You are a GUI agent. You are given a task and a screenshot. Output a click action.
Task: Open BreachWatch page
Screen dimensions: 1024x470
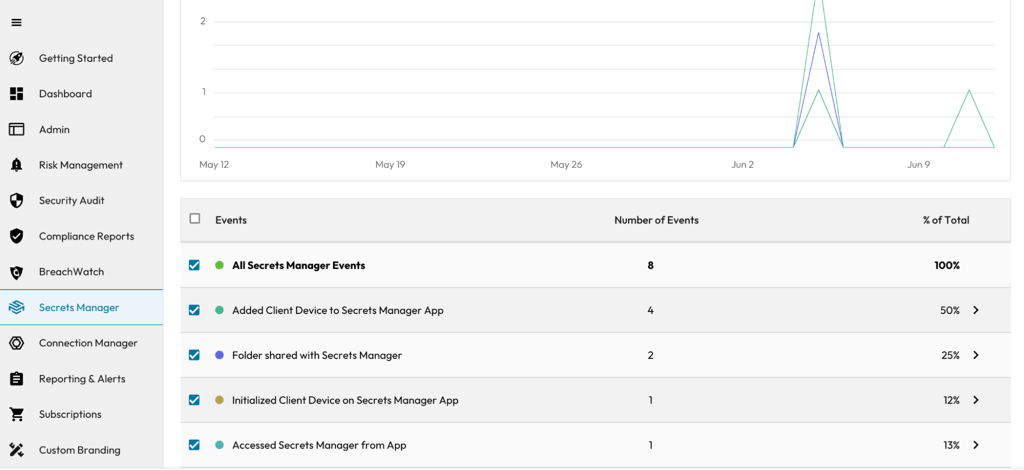71,272
